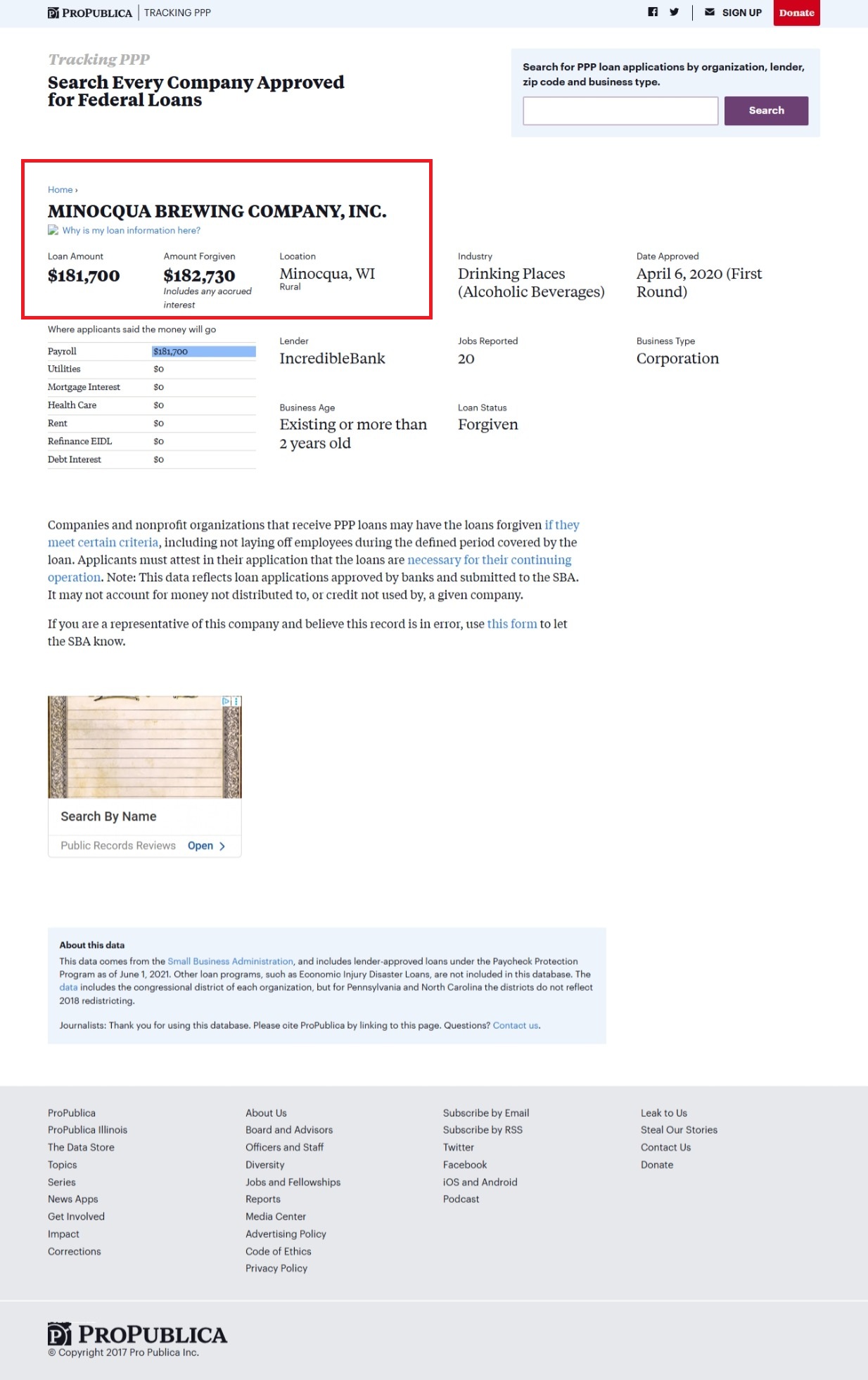Open The Data Store footer link
868x1380 pixels.
click(x=81, y=1147)
